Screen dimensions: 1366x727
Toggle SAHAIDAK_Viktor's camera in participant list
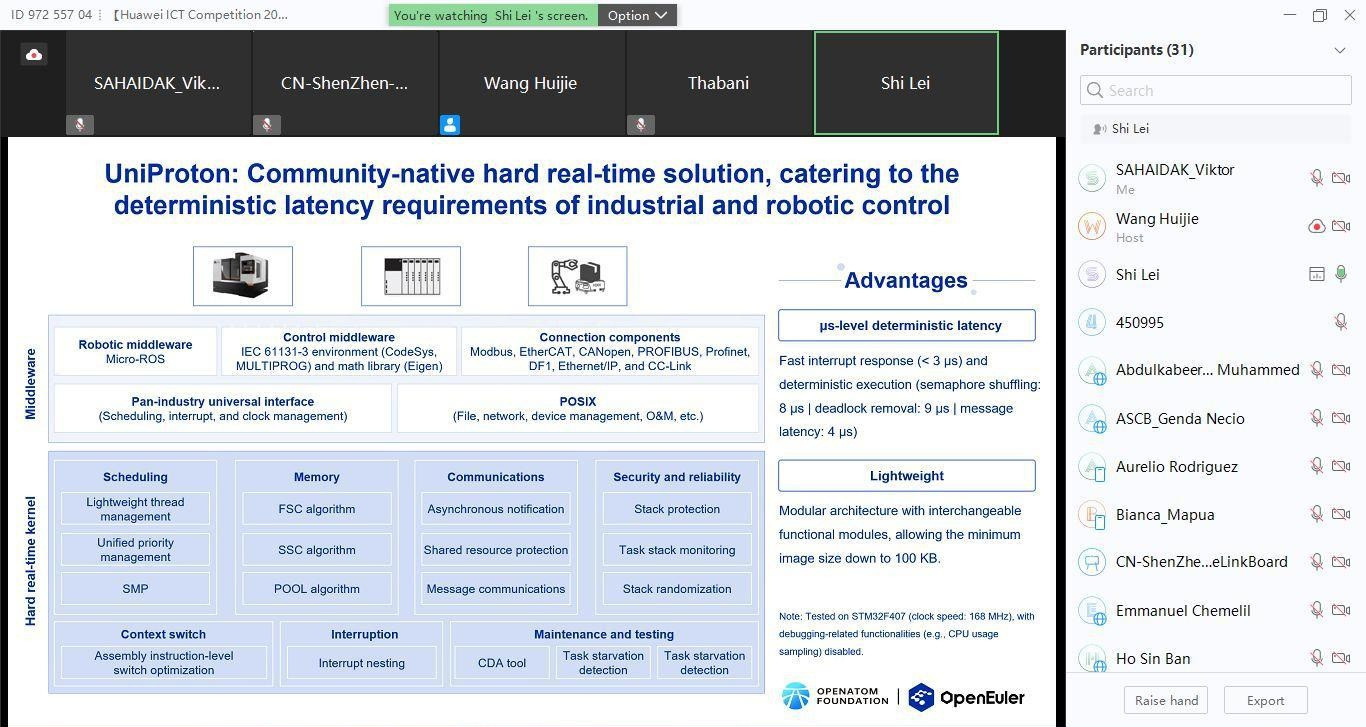[x=1341, y=178]
